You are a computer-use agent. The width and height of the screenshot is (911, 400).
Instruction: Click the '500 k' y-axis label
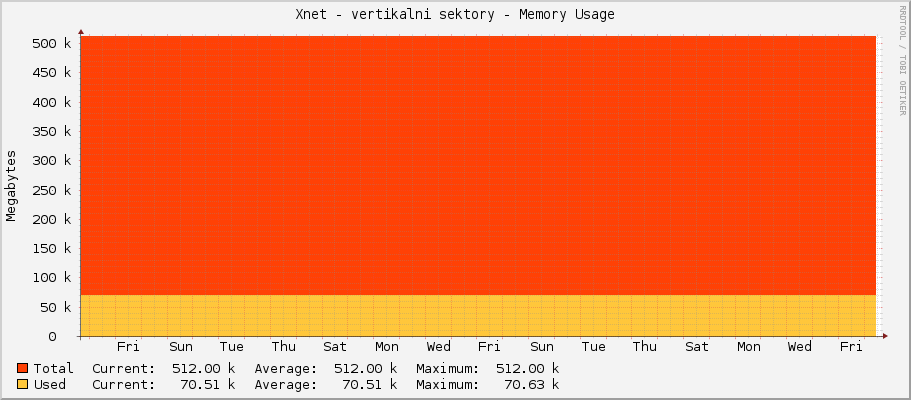coord(52,44)
